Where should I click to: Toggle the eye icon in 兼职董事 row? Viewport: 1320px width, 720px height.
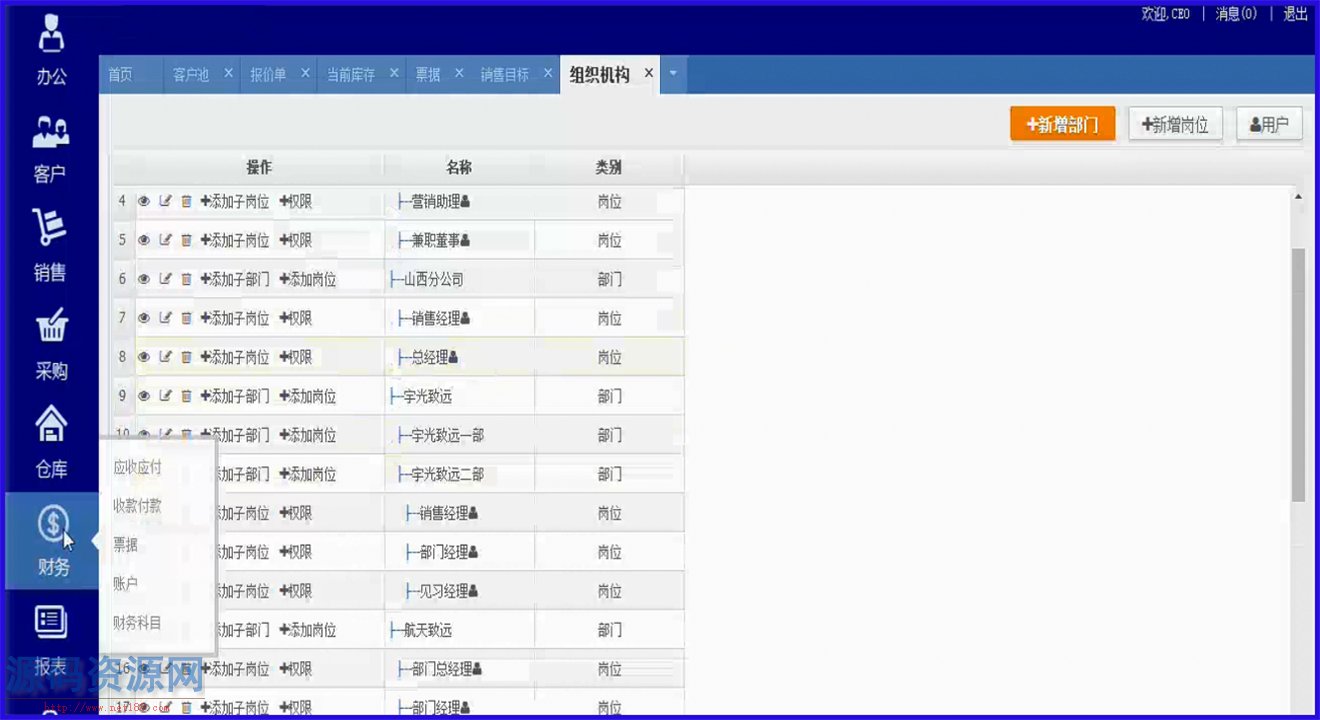pos(144,241)
